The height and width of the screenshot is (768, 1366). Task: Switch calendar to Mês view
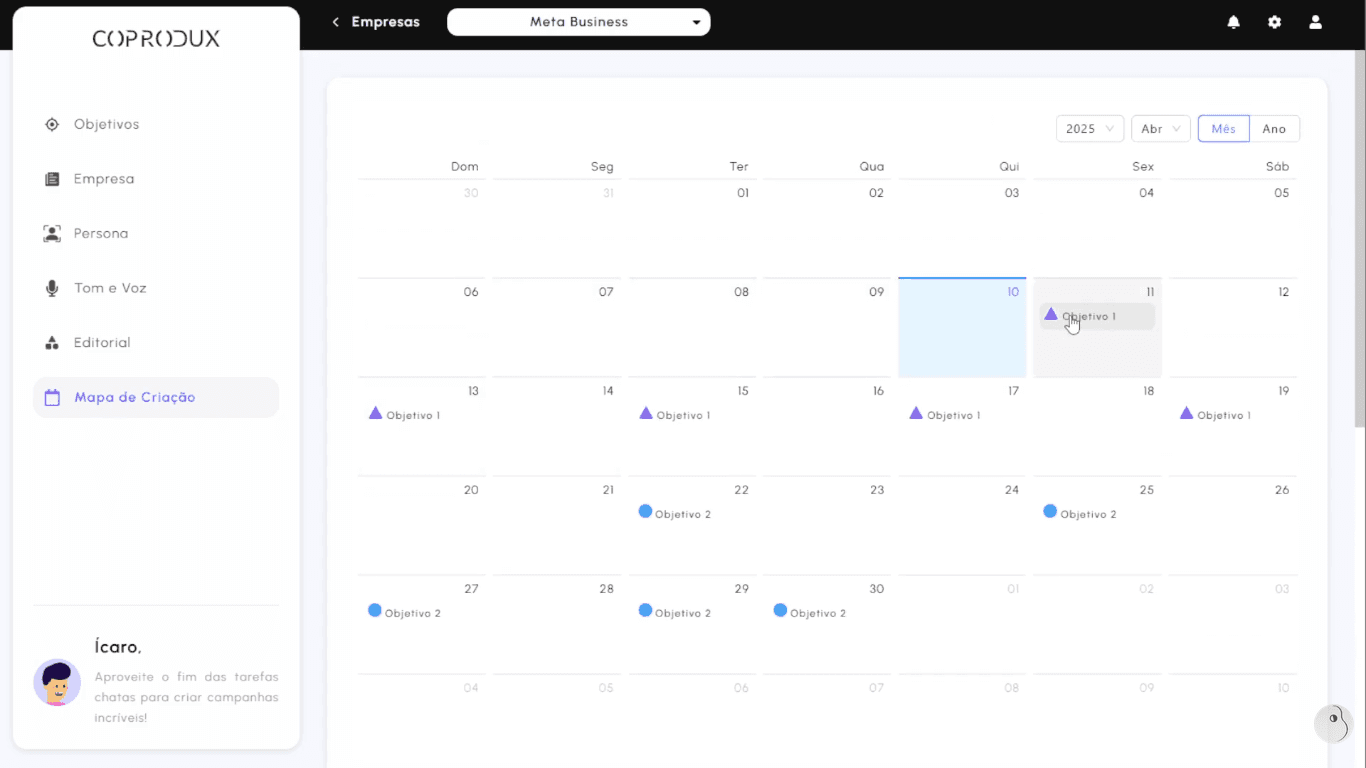point(1224,129)
